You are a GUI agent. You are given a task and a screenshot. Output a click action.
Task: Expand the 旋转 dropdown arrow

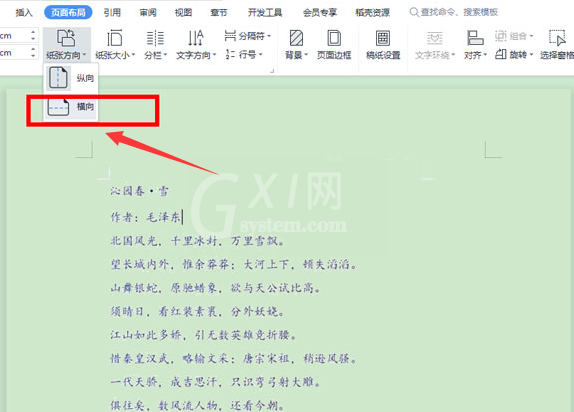tap(531, 55)
